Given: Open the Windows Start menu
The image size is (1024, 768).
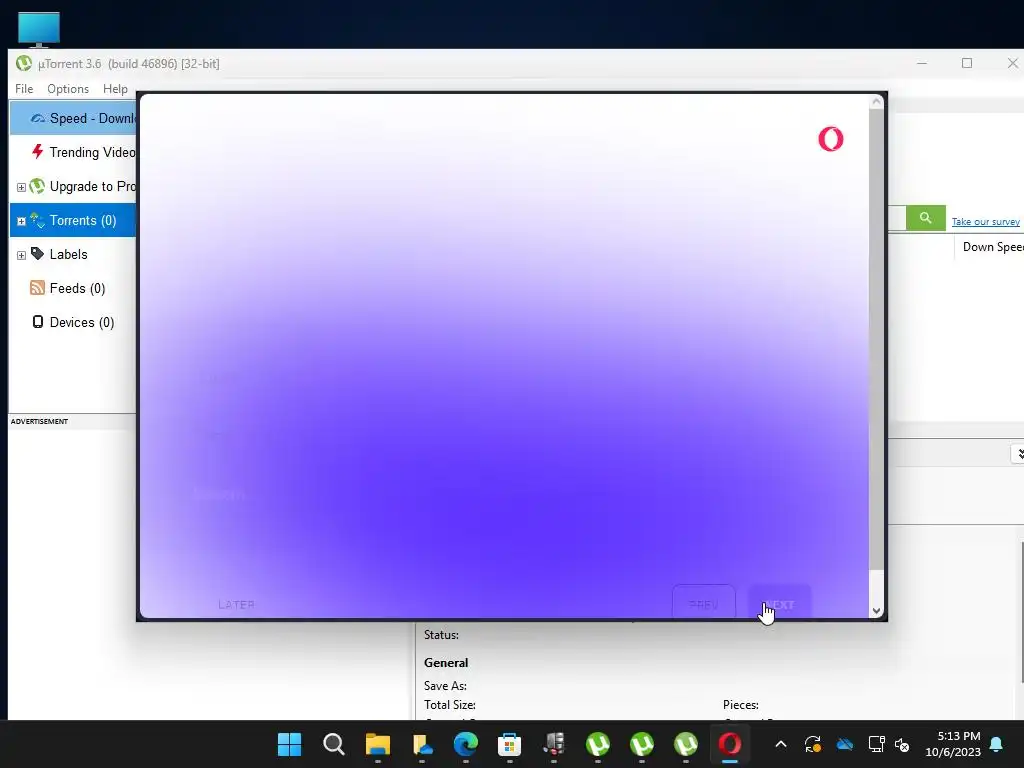Looking at the screenshot, I should coord(289,744).
